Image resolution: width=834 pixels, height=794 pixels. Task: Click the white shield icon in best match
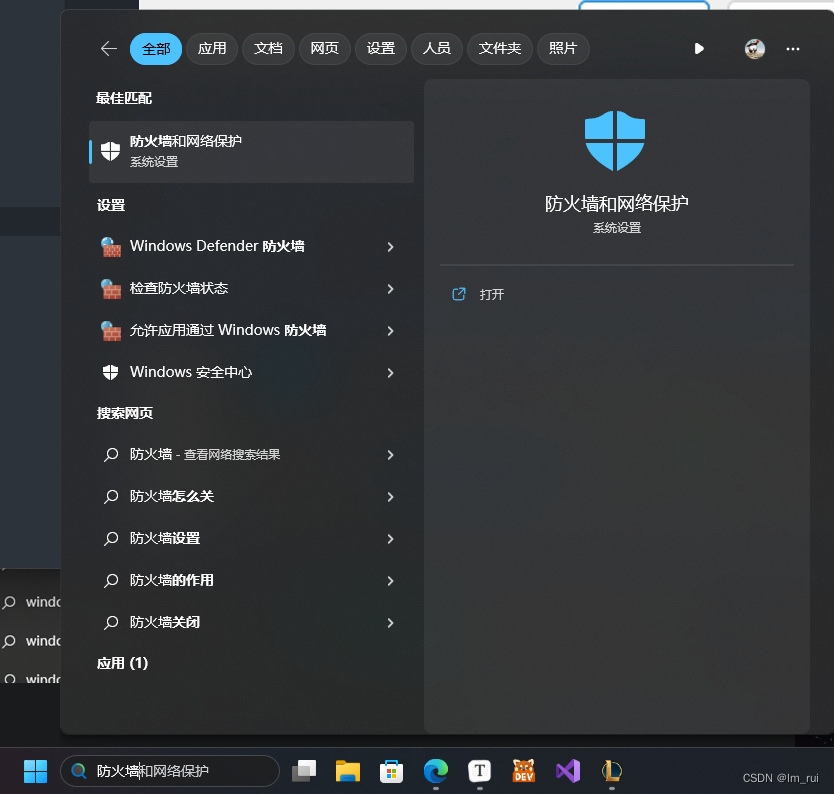point(110,152)
